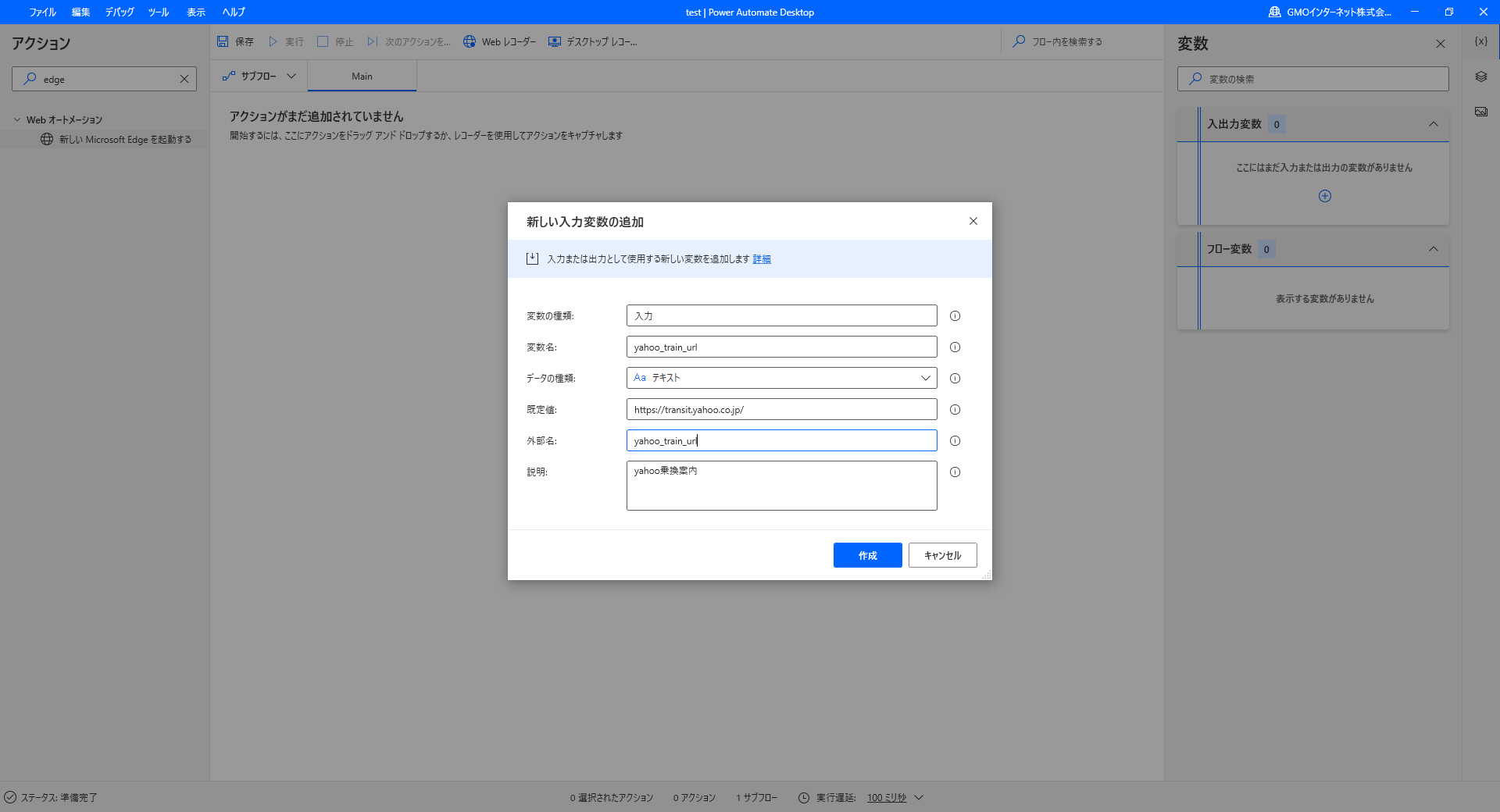Click the 0 アクション status bar entry
This screenshot has height=812, width=1500.
click(695, 797)
